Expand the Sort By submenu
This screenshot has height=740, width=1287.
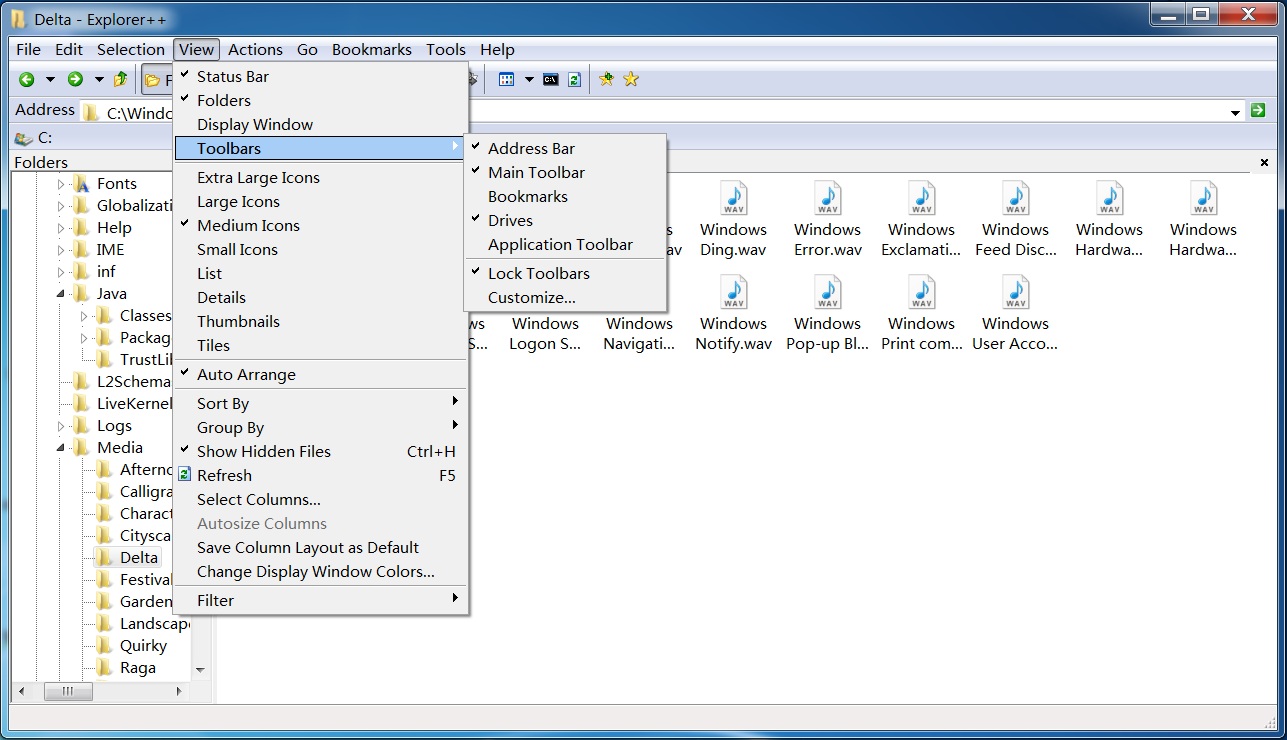click(223, 404)
